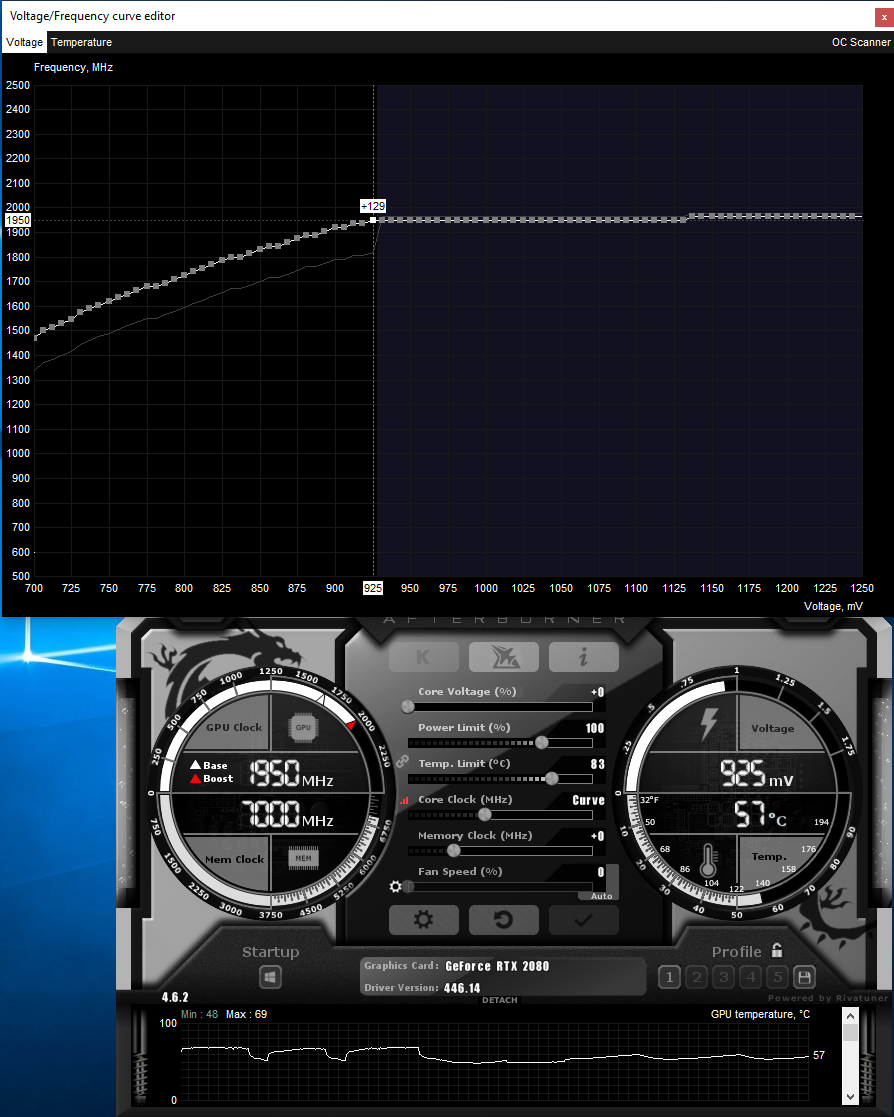Apply settings with checkmark button

[583, 920]
